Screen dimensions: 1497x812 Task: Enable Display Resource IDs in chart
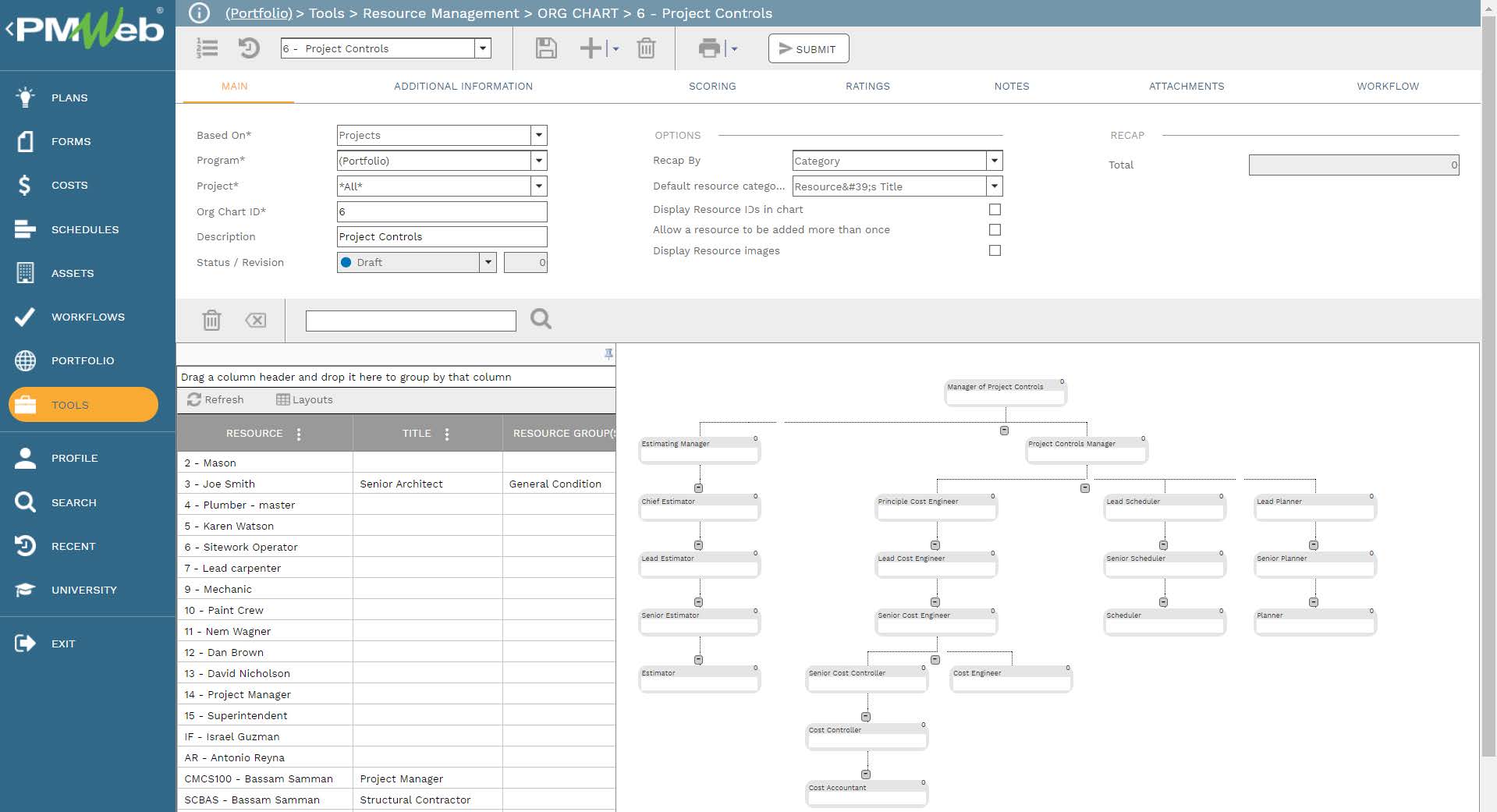coord(995,209)
